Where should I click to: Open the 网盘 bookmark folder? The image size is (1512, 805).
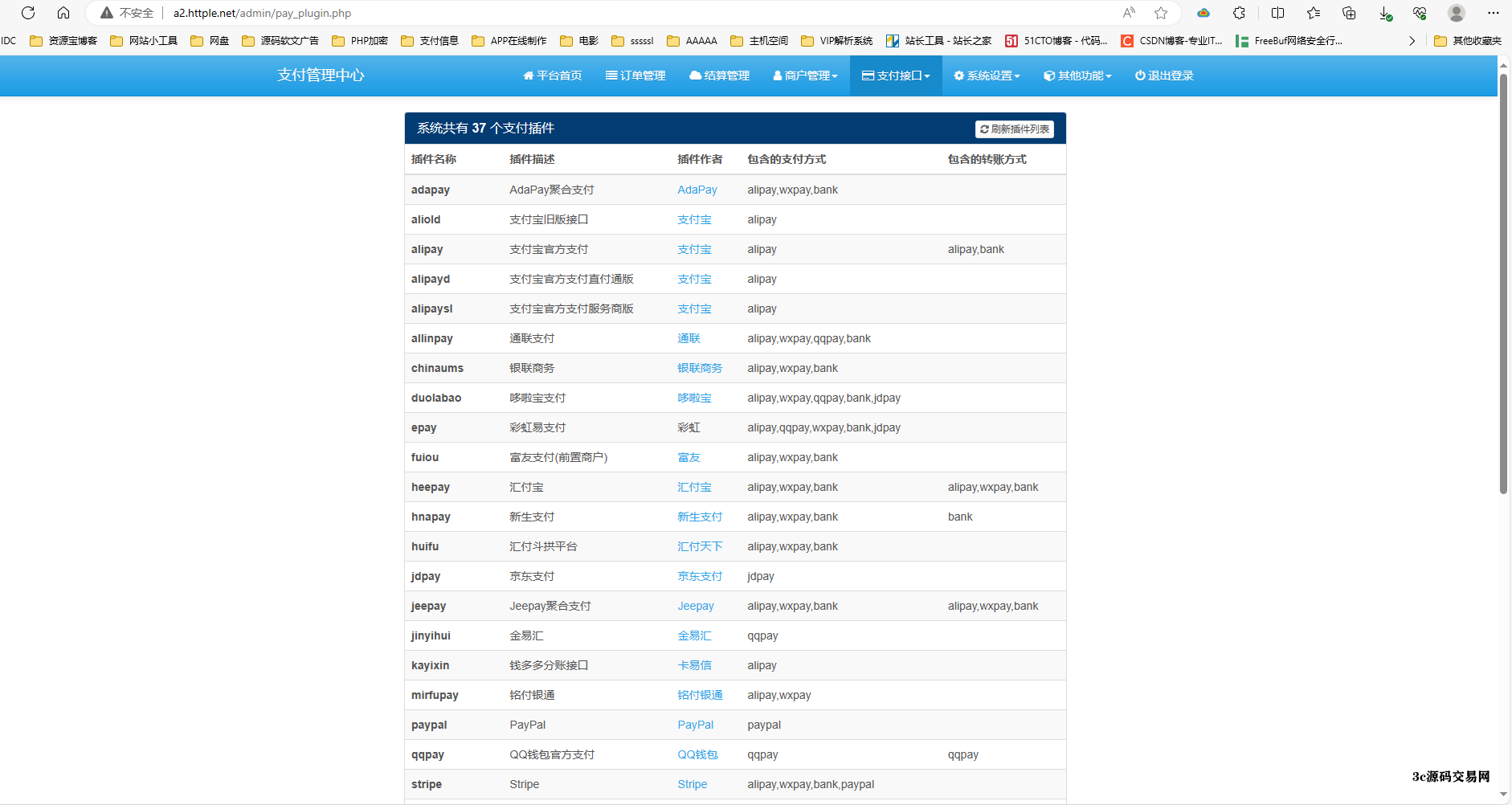pyautogui.click(x=210, y=41)
